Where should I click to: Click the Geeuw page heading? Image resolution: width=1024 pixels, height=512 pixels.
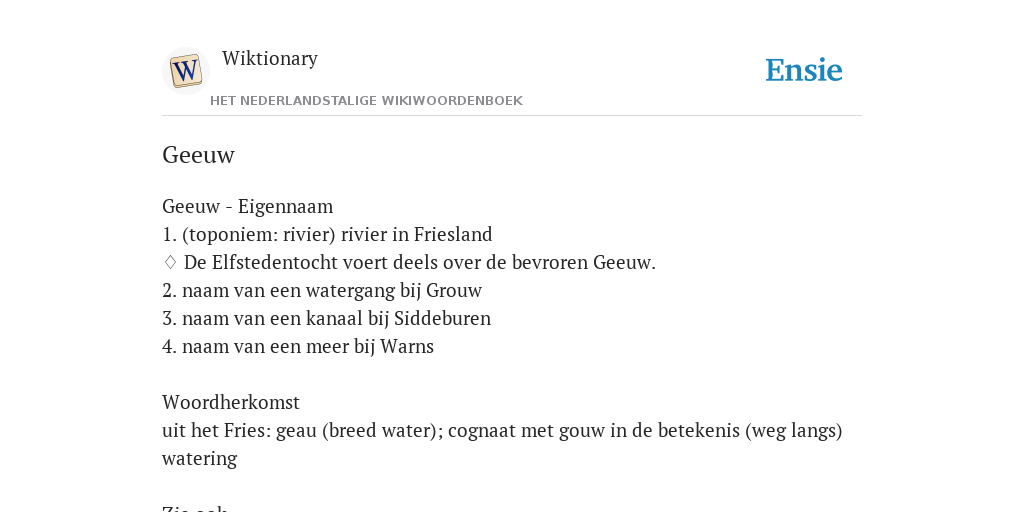[x=199, y=155]
